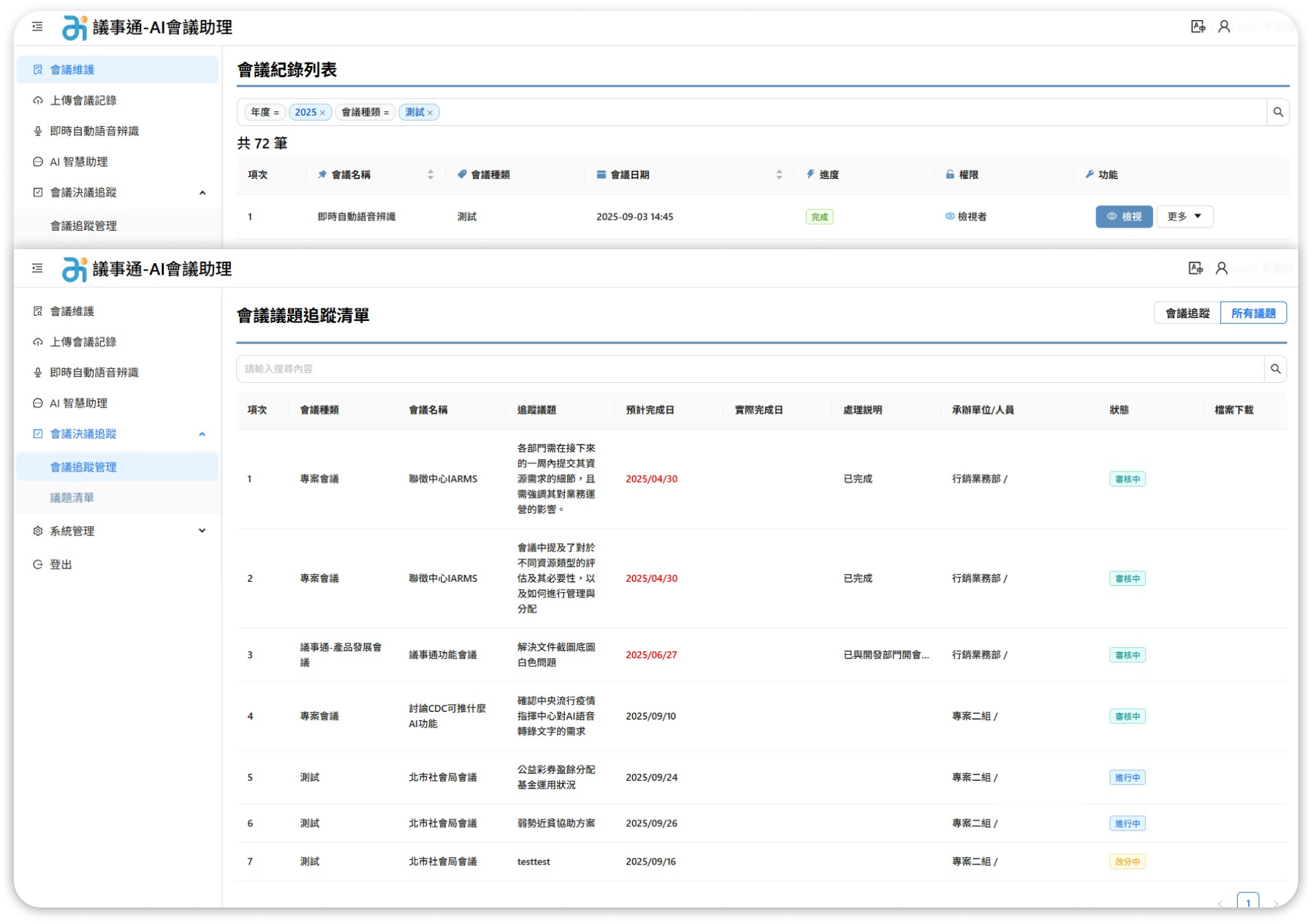Open 上傳會議記錄 in the top sidebar

pos(83,101)
